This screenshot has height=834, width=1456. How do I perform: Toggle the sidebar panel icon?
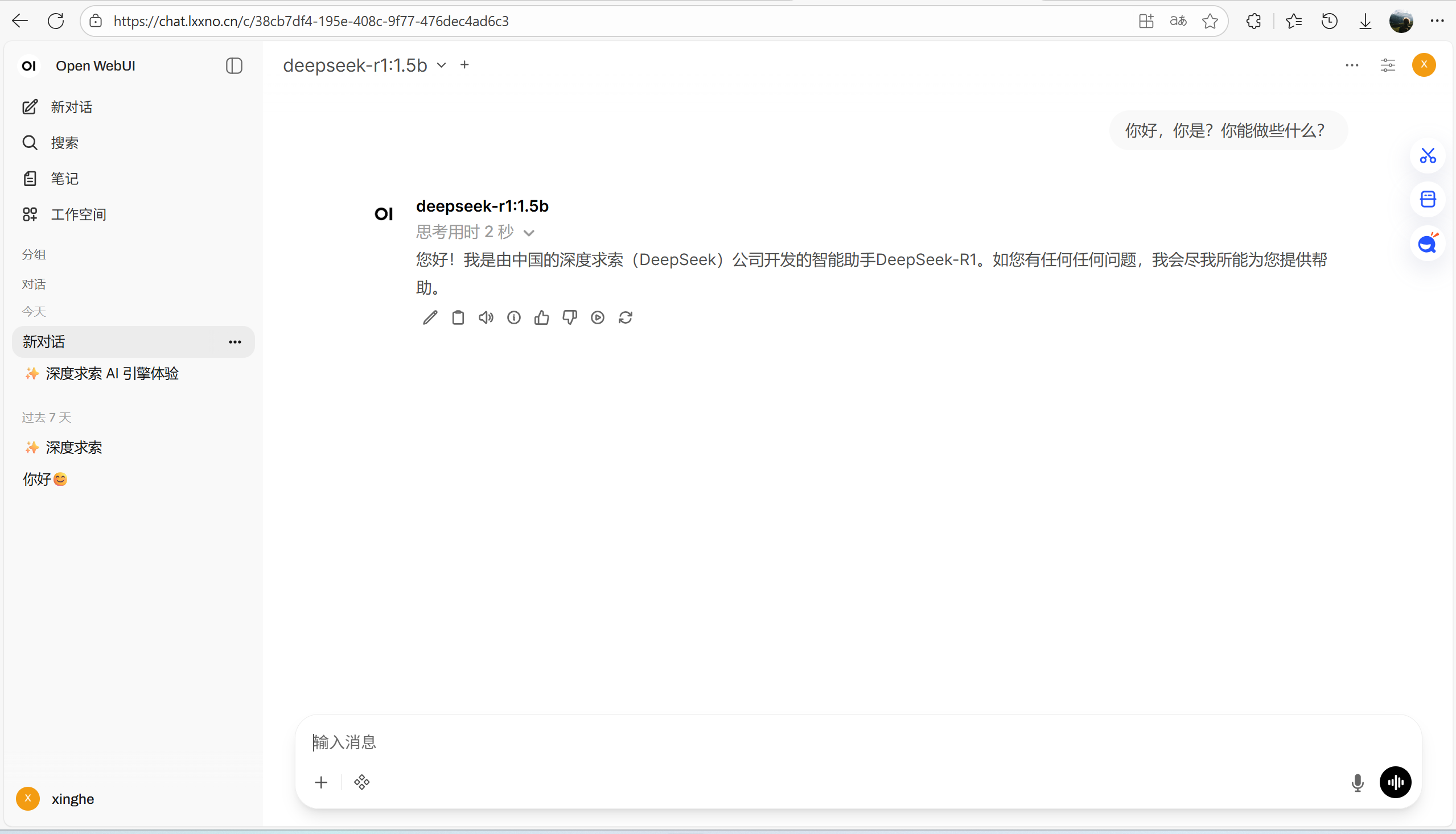click(234, 66)
